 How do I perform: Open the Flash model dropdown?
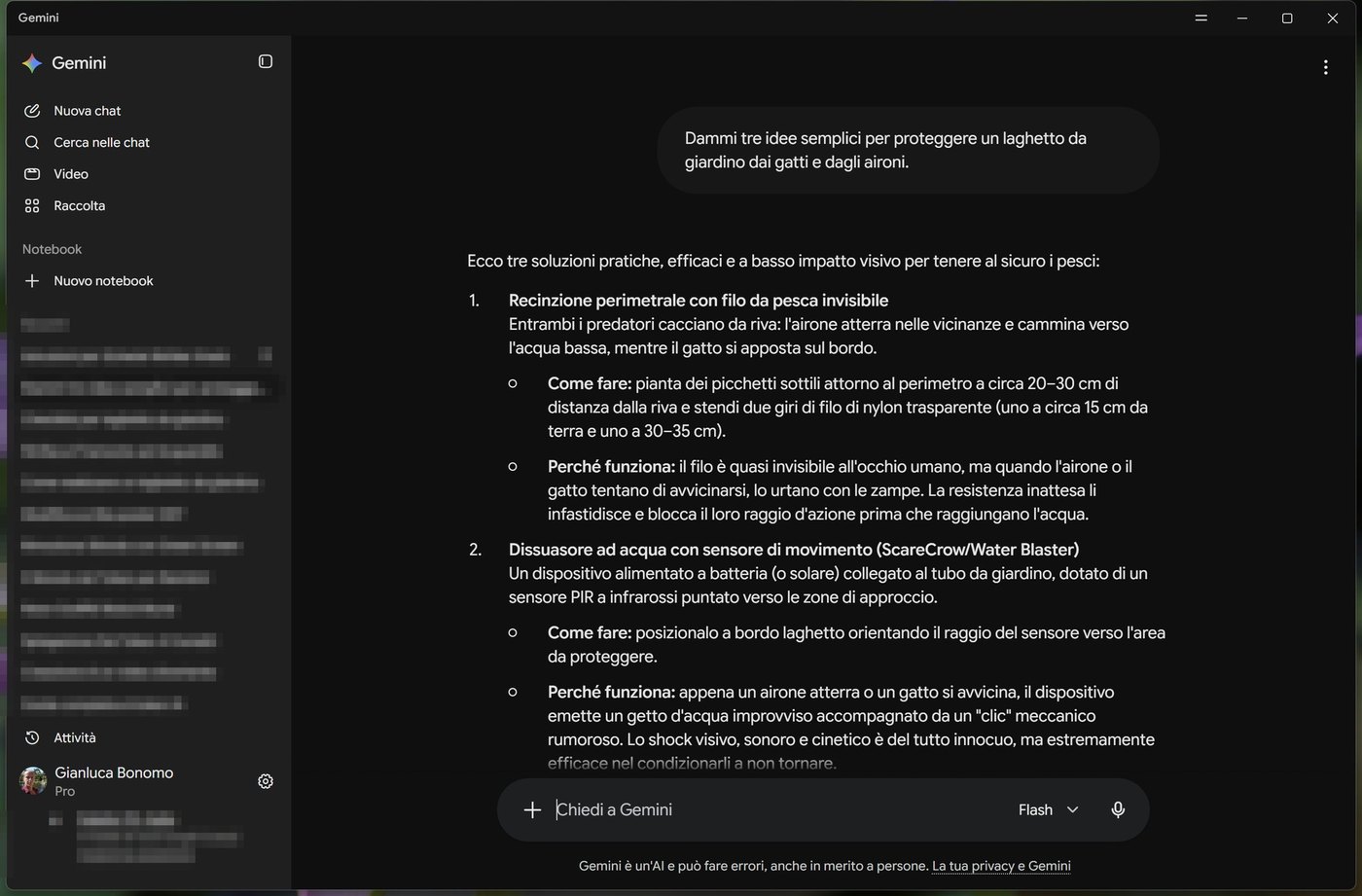[x=1048, y=809]
